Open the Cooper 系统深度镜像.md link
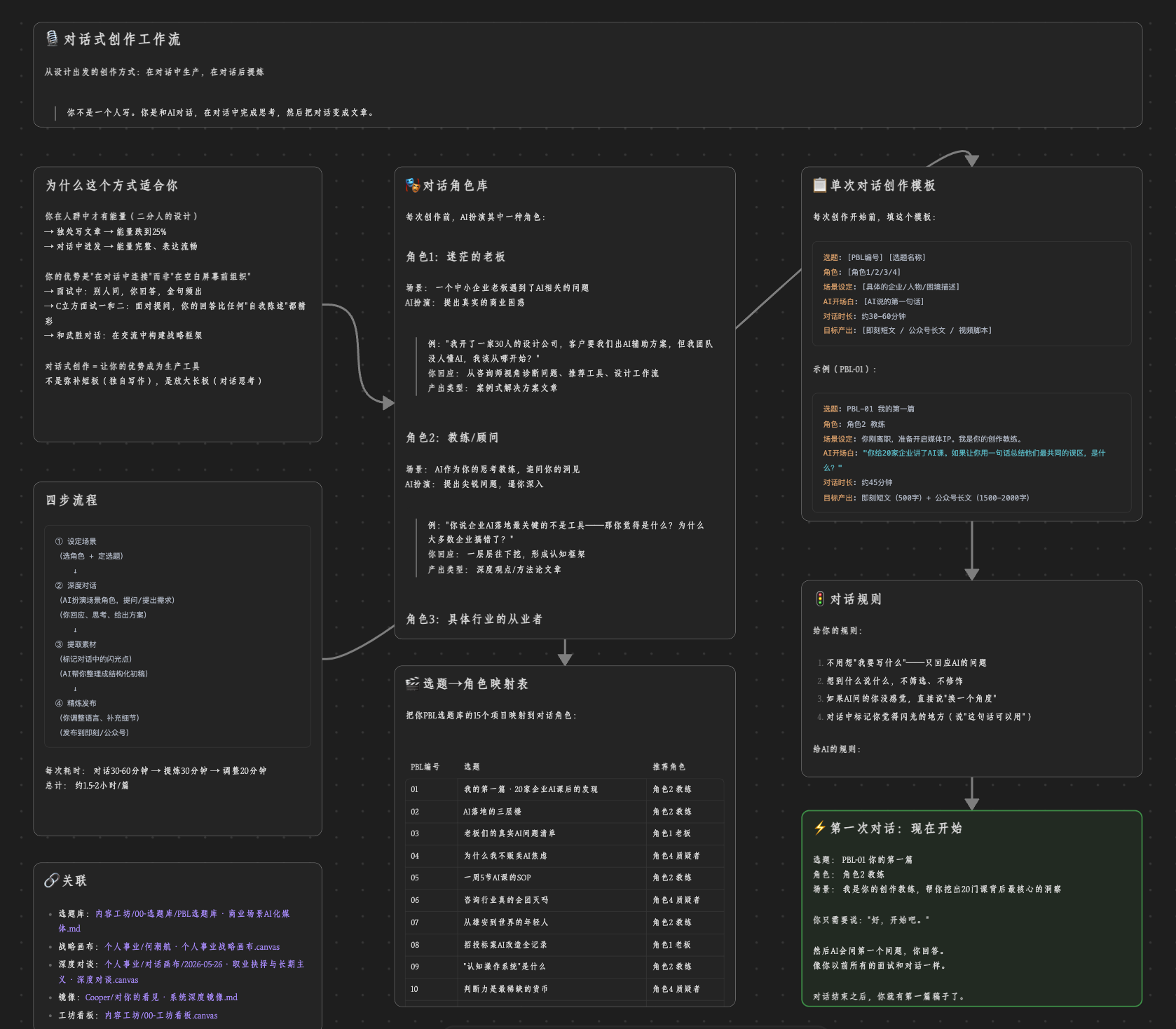This screenshot has width=1176, height=1029. coord(161,997)
